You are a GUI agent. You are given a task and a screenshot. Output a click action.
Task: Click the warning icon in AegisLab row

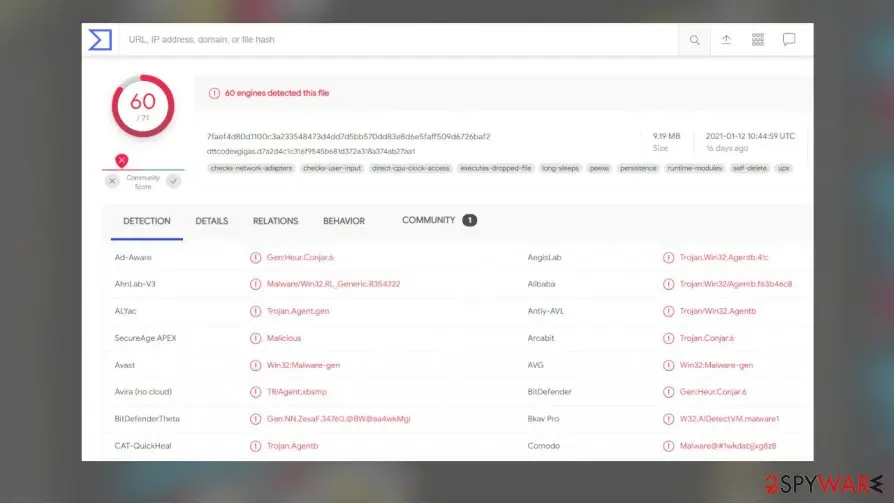668,258
